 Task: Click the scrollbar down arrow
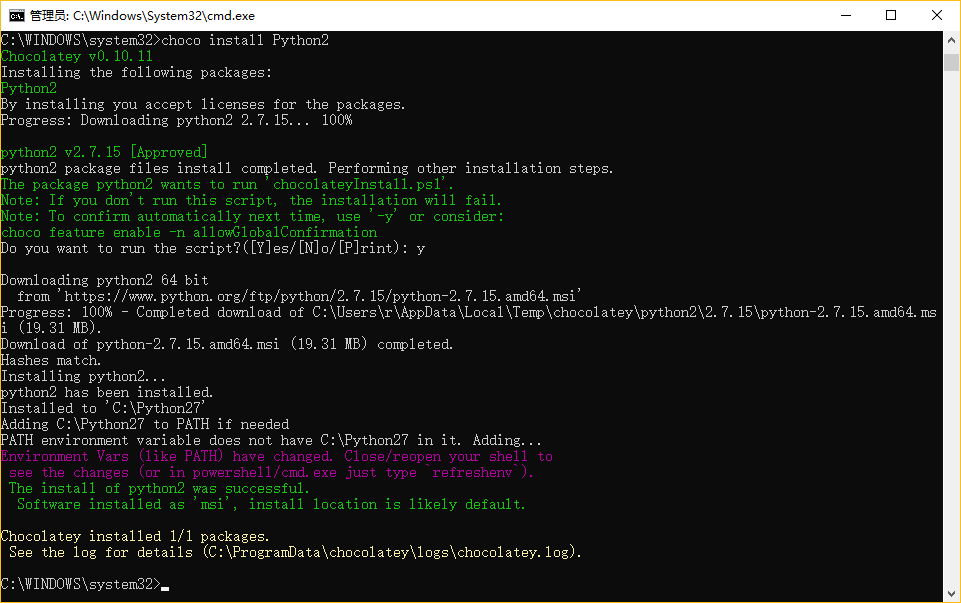(x=951, y=592)
